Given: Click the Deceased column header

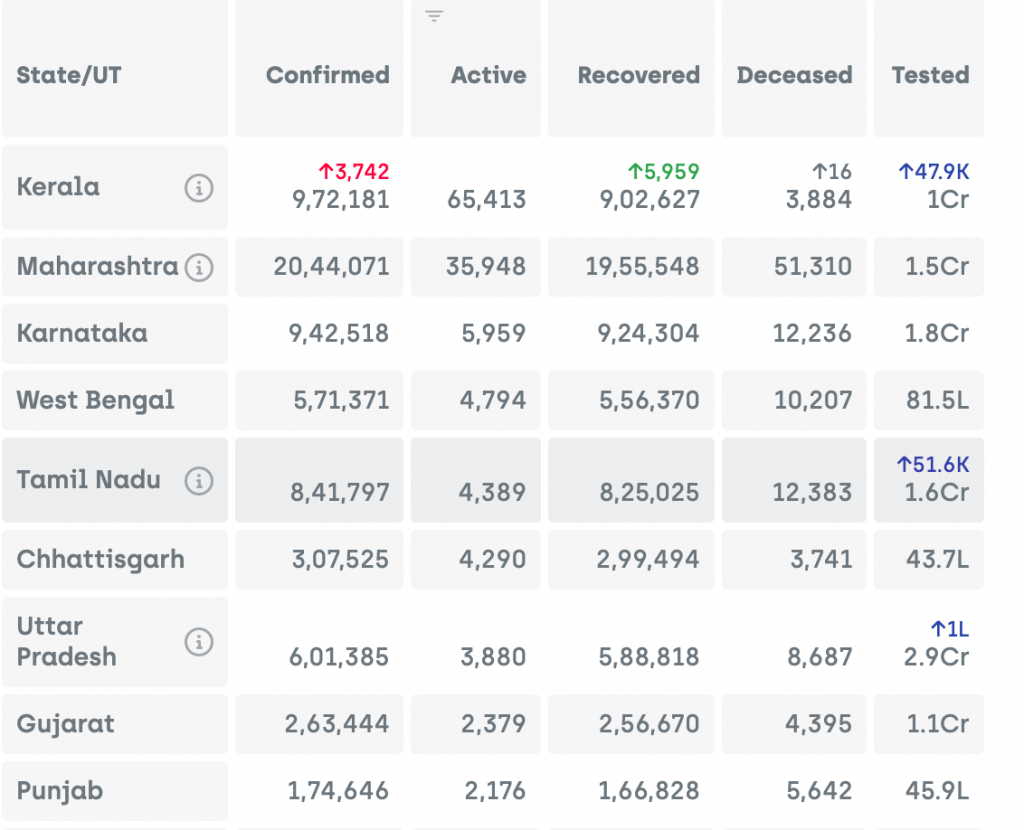Looking at the screenshot, I should [794, 75].
